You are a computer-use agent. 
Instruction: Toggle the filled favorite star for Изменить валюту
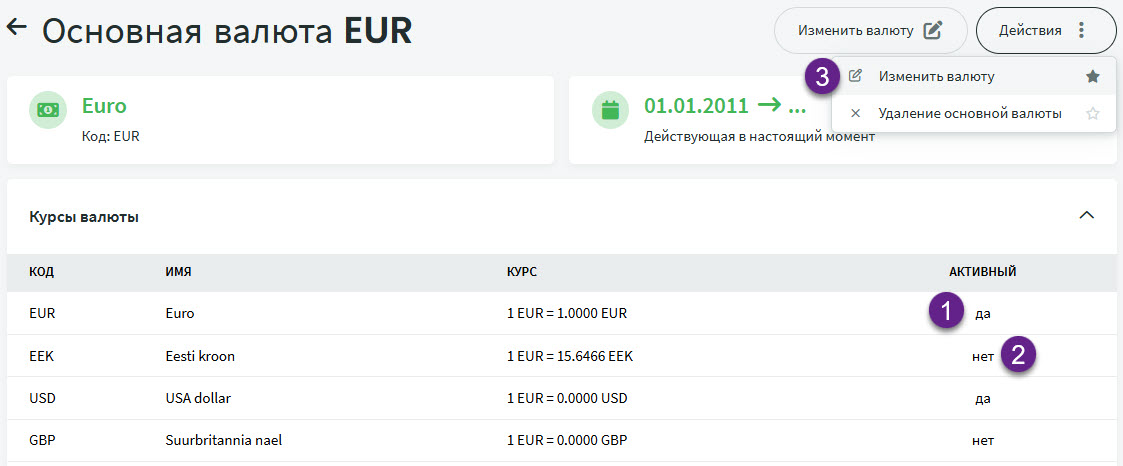pyautogui.click(x=1093, y=76)
